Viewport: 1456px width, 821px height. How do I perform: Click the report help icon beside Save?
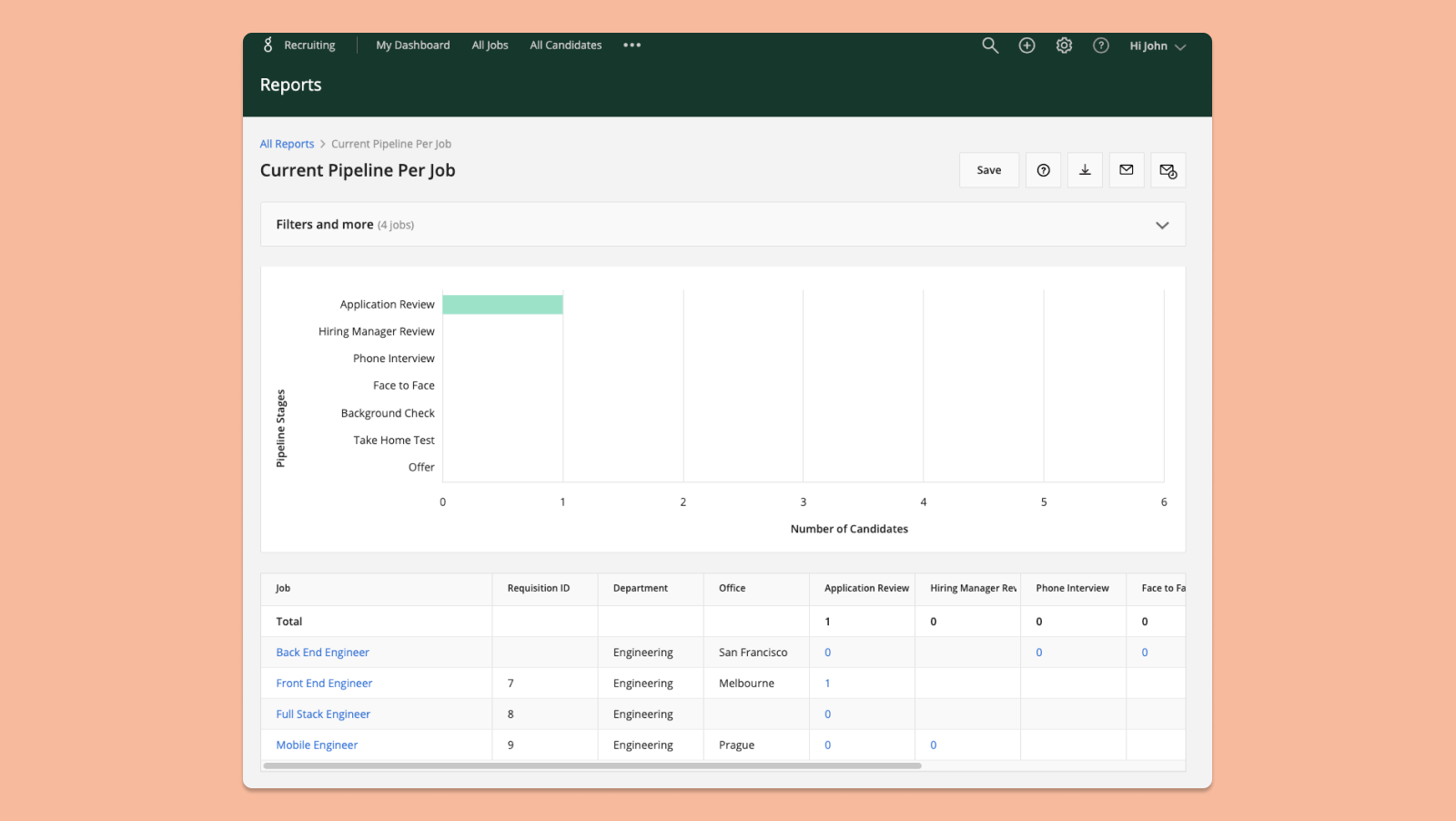[1043, 170]
